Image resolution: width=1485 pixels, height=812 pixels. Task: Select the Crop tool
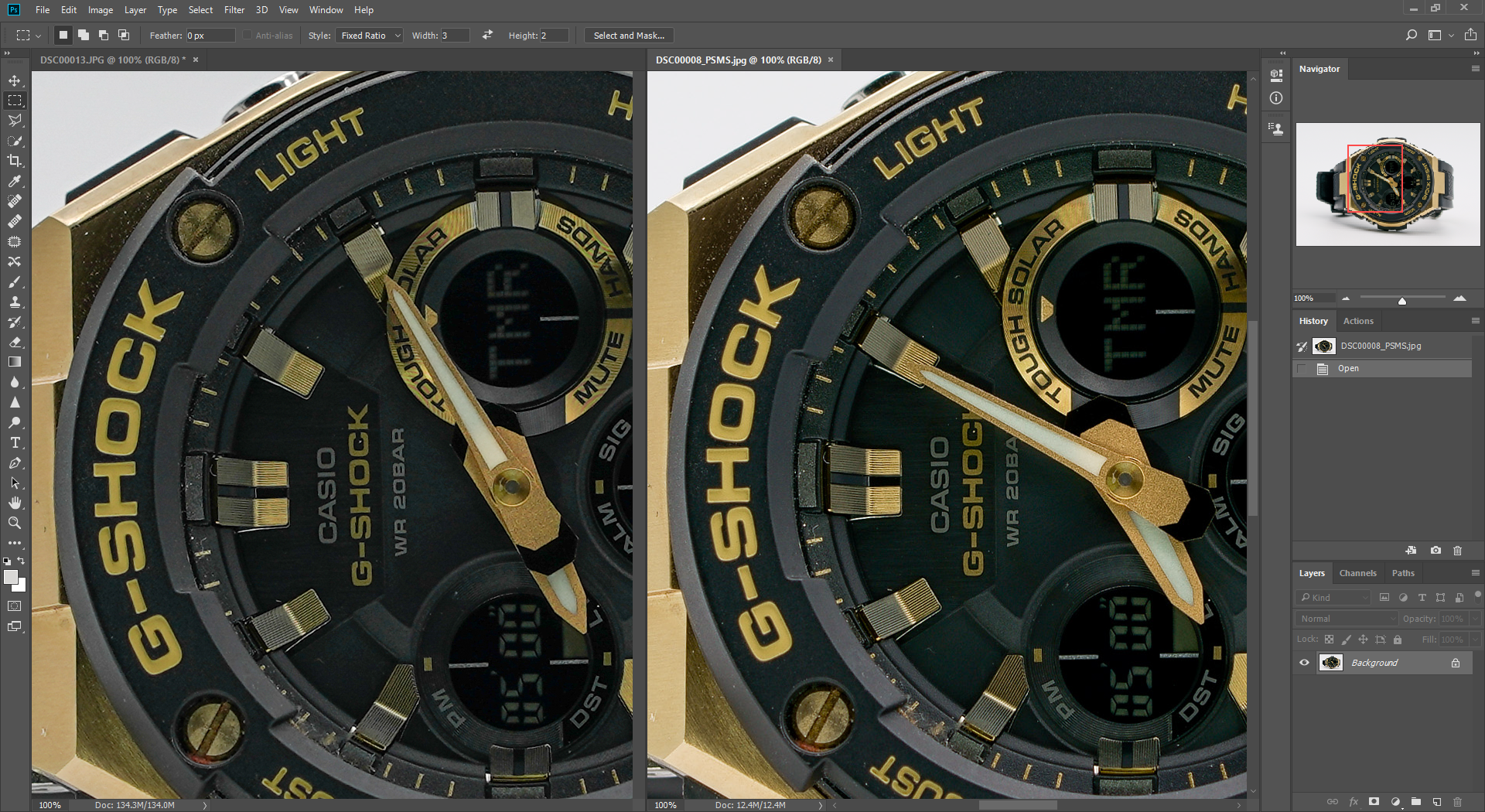tap(15, 161)
